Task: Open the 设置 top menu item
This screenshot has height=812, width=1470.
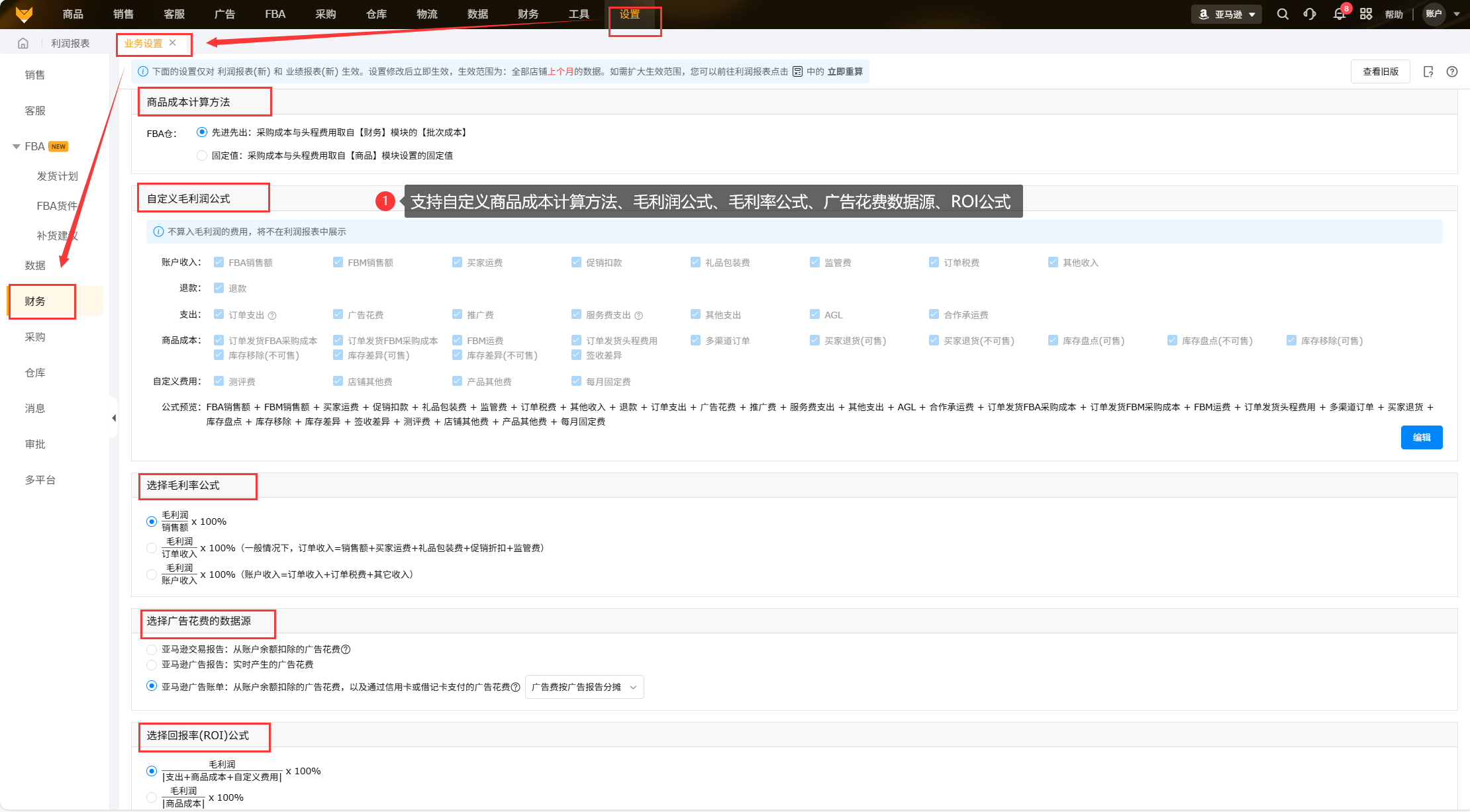Action: (630, 14)
